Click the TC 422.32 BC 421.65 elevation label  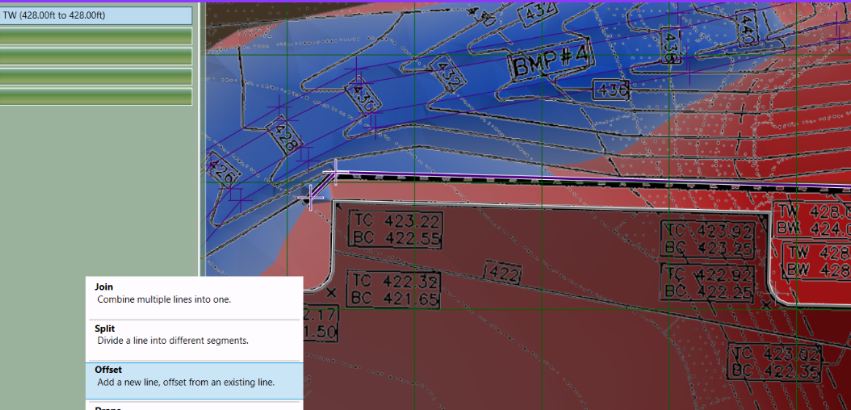[394, 290]
